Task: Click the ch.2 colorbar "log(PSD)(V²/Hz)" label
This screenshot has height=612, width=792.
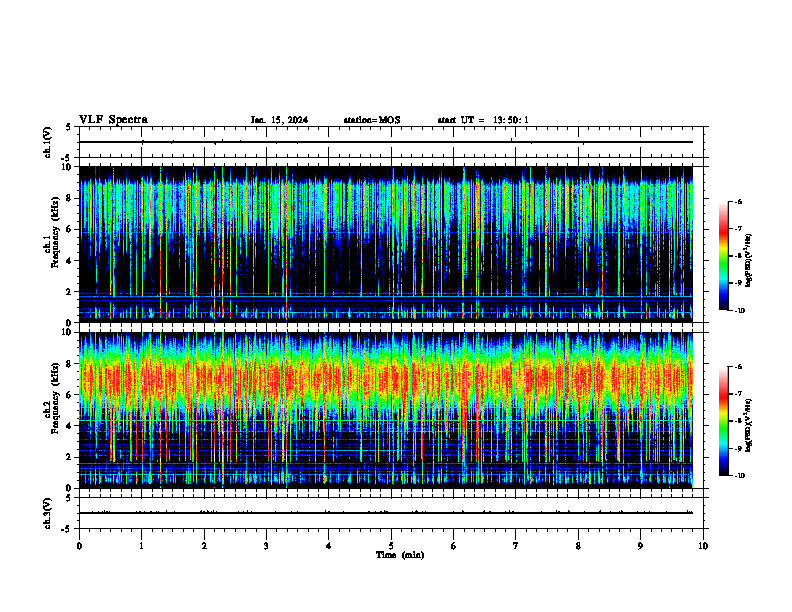Action: click(749, 425)
